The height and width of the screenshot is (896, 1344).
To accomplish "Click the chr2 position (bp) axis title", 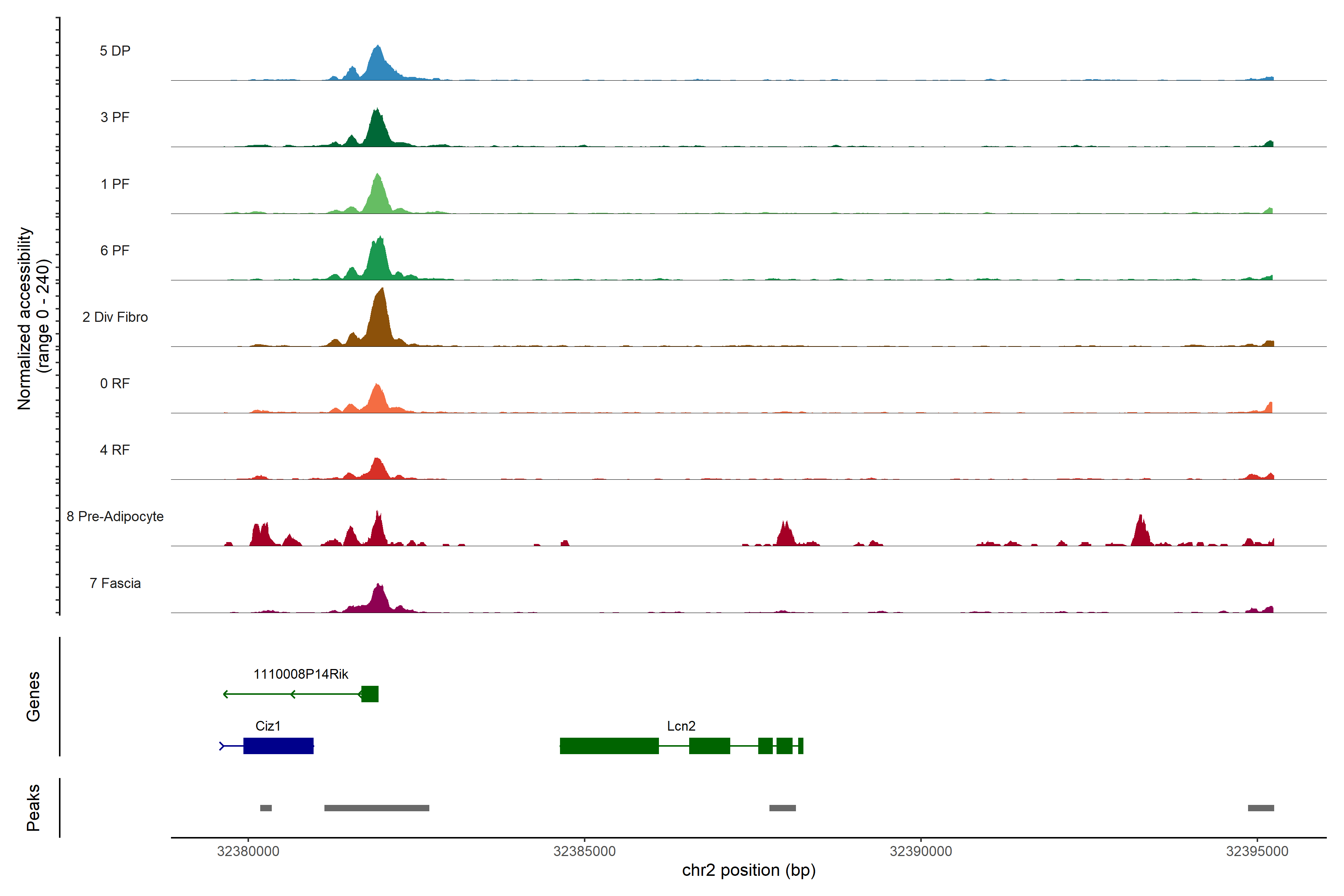I will point(749,870).
